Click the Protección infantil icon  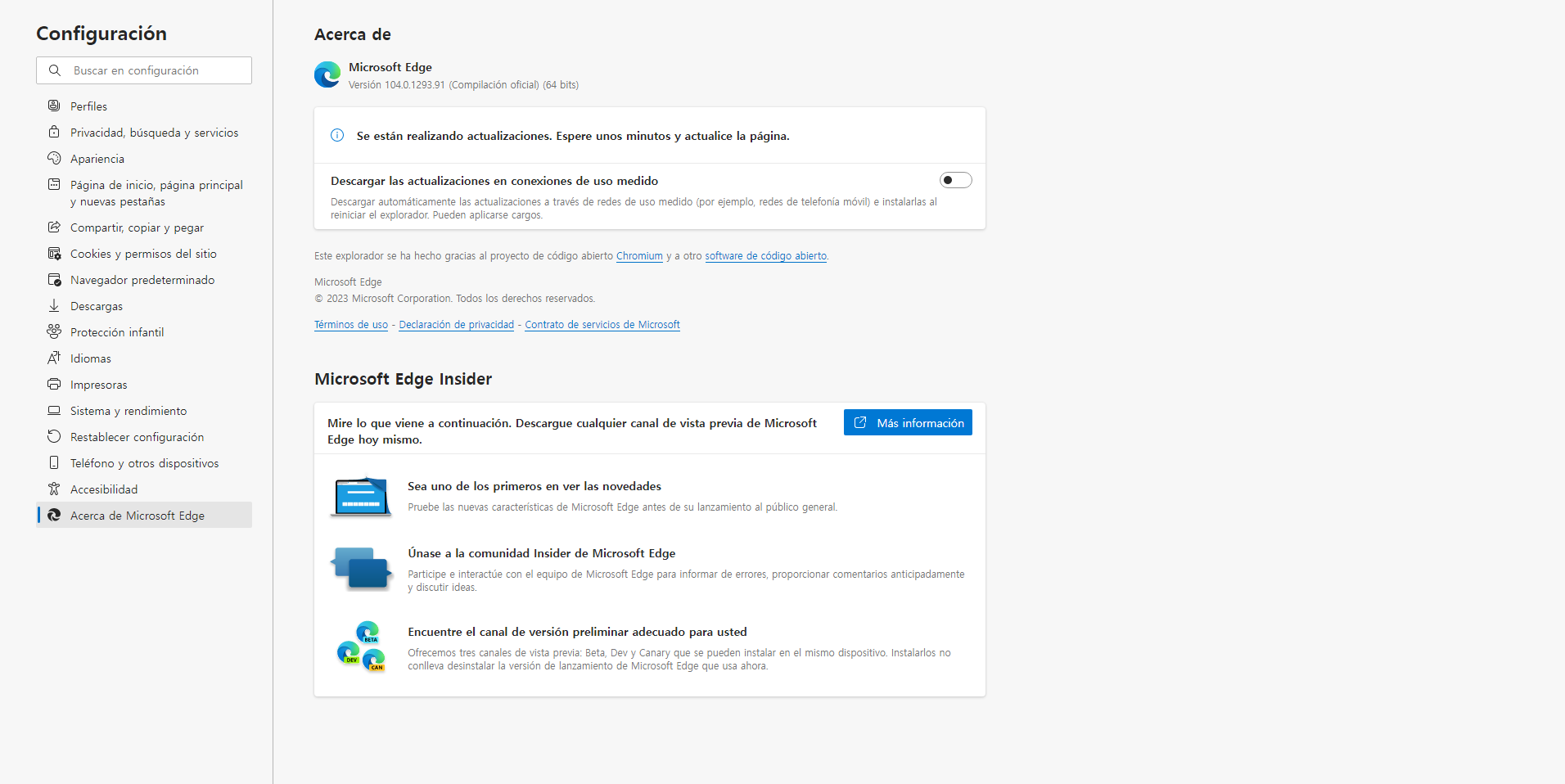coord(54,331)
